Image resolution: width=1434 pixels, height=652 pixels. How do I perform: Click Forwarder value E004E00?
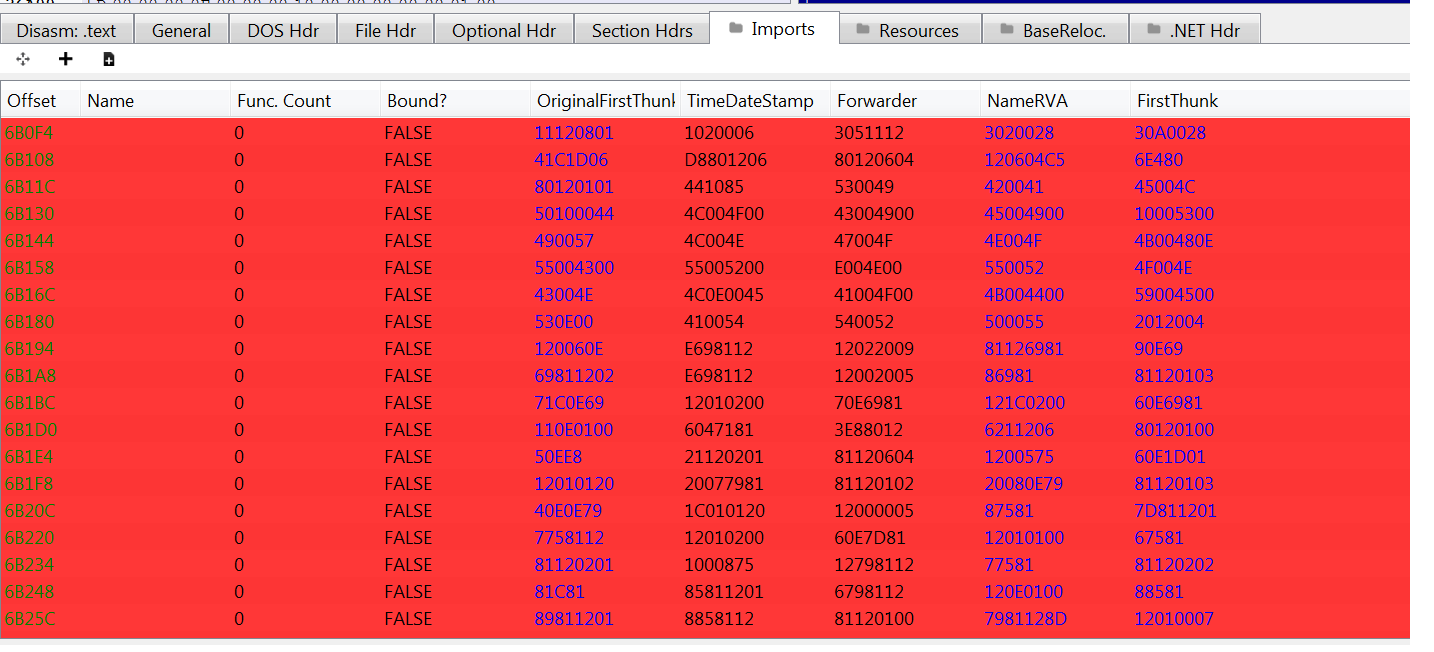[868, 268]
